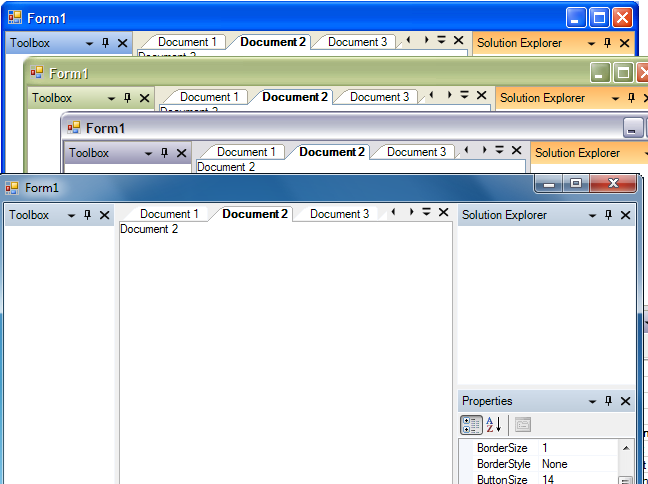Toggle the auto-hide pin on the Properties panel

coord(608,401)
